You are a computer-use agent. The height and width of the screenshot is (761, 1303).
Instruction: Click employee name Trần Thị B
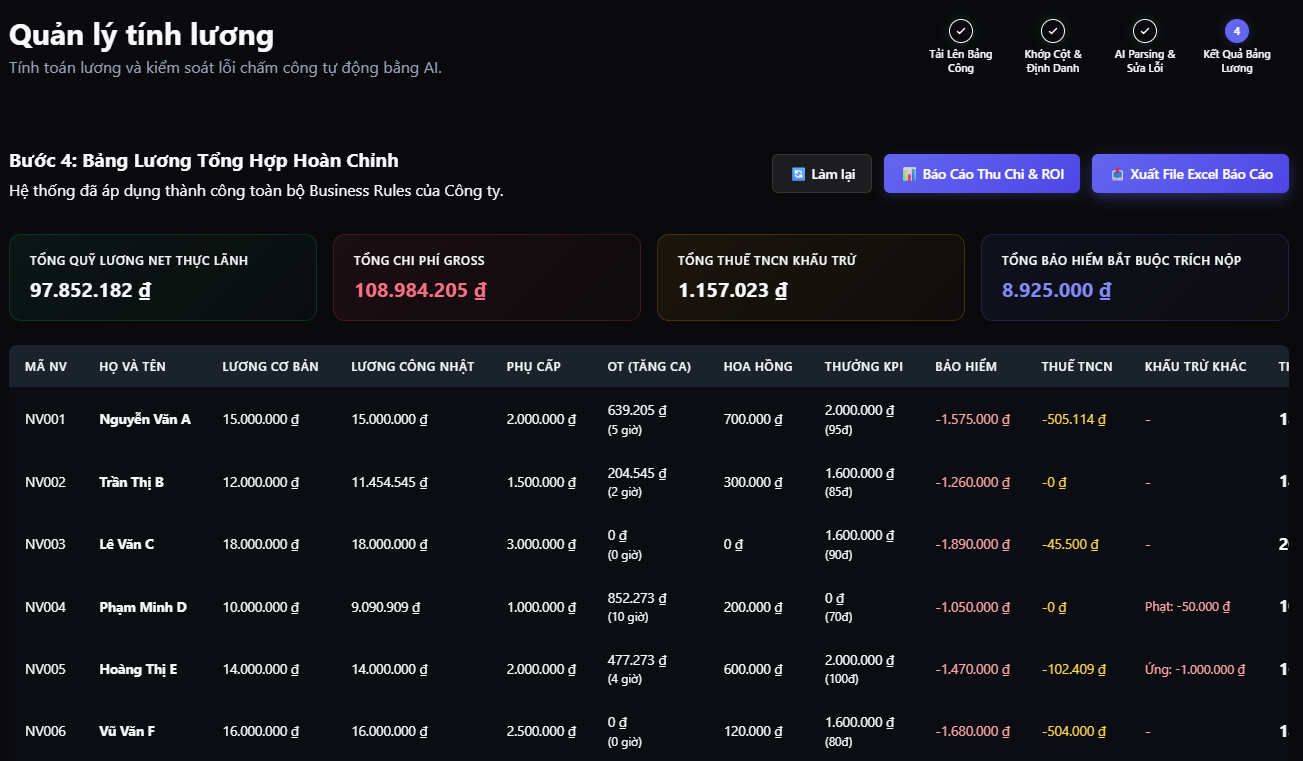tap(132, 482)
